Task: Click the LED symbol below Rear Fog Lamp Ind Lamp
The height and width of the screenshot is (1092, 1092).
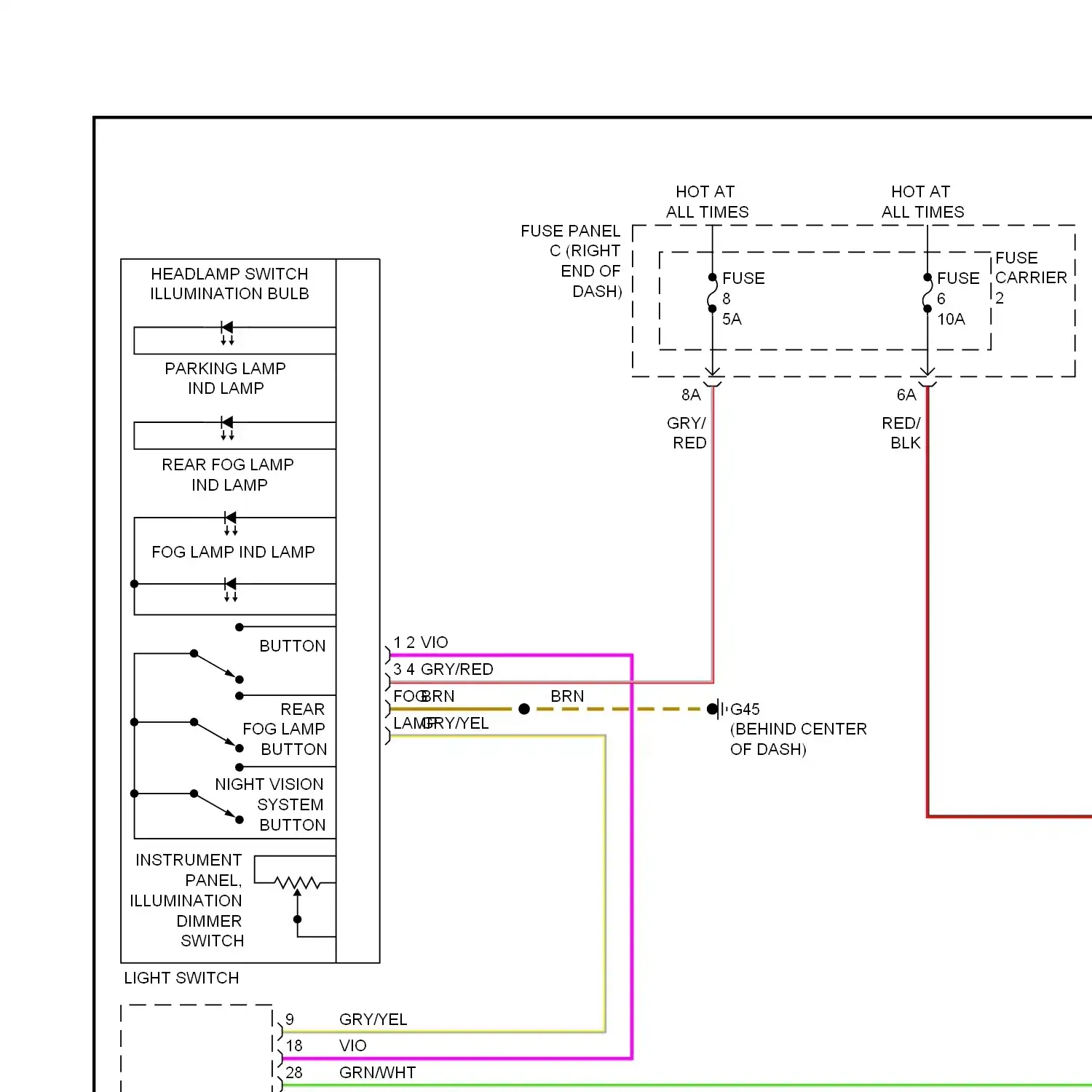Action: [231, 523]
